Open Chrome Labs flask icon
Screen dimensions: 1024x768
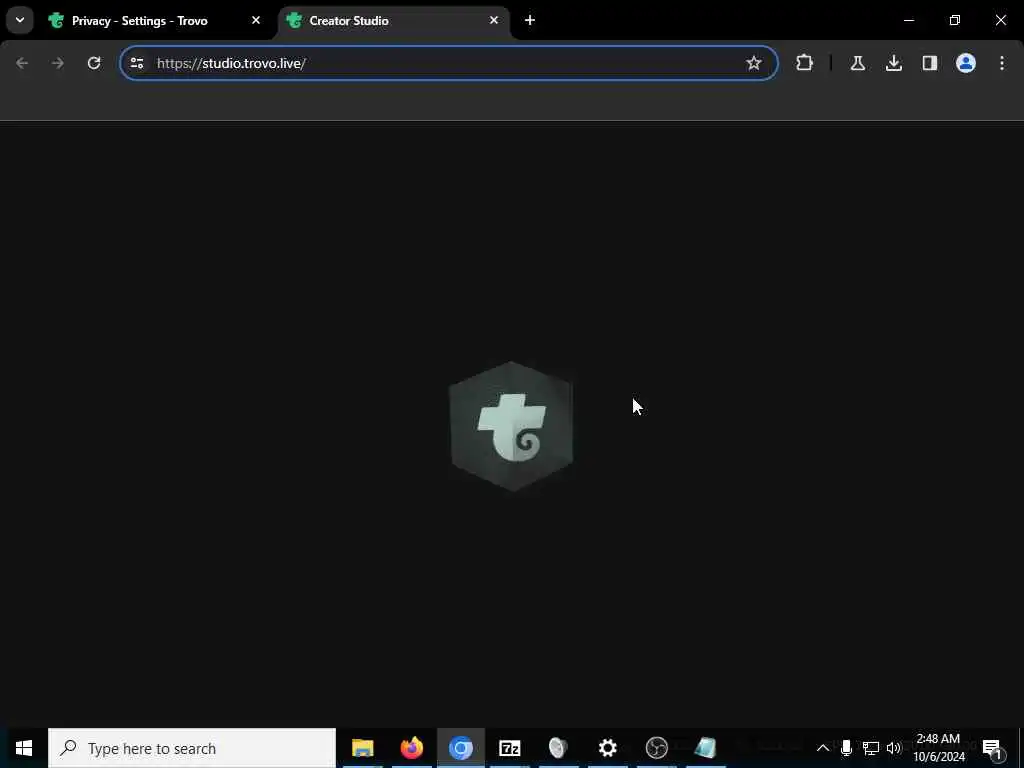[x=857, y=63]
